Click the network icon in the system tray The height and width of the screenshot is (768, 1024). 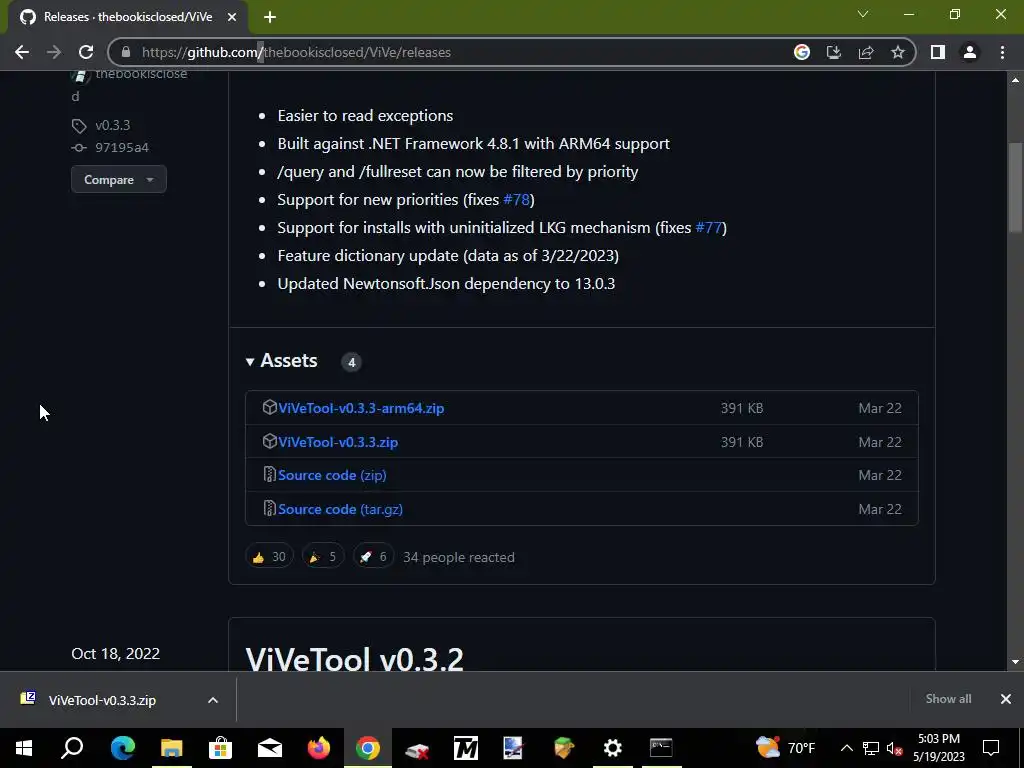pyautogui.click(x=871, y=748)
